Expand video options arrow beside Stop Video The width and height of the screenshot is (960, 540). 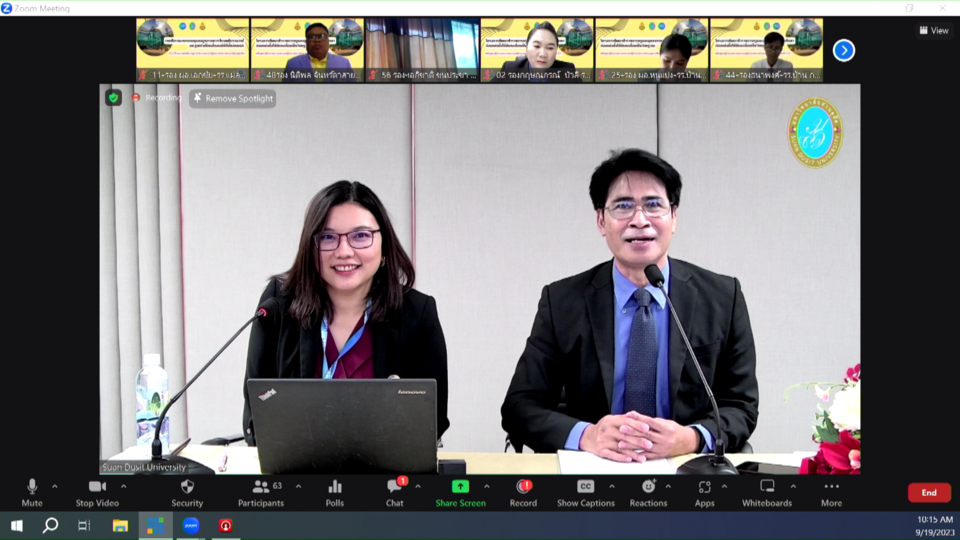124,487
